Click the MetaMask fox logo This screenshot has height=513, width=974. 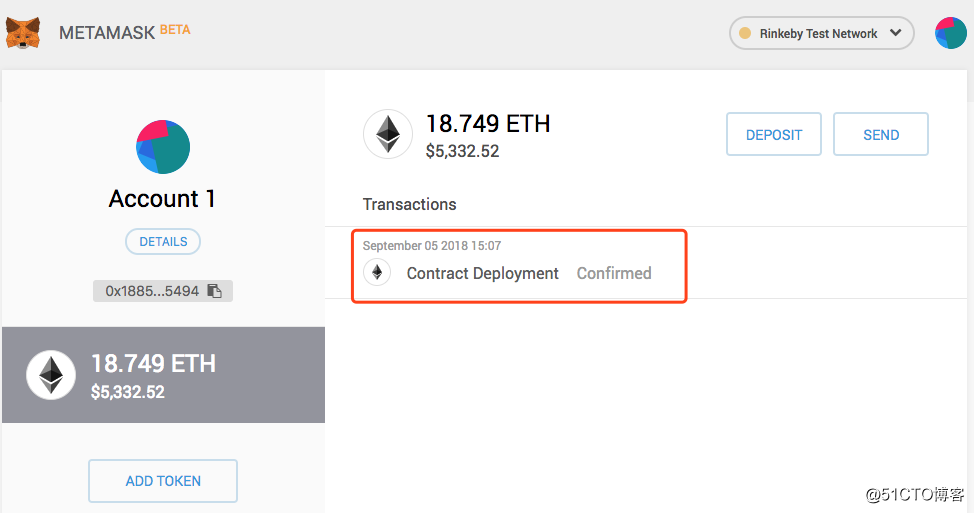pyautogui.click(x=23, y=33)
